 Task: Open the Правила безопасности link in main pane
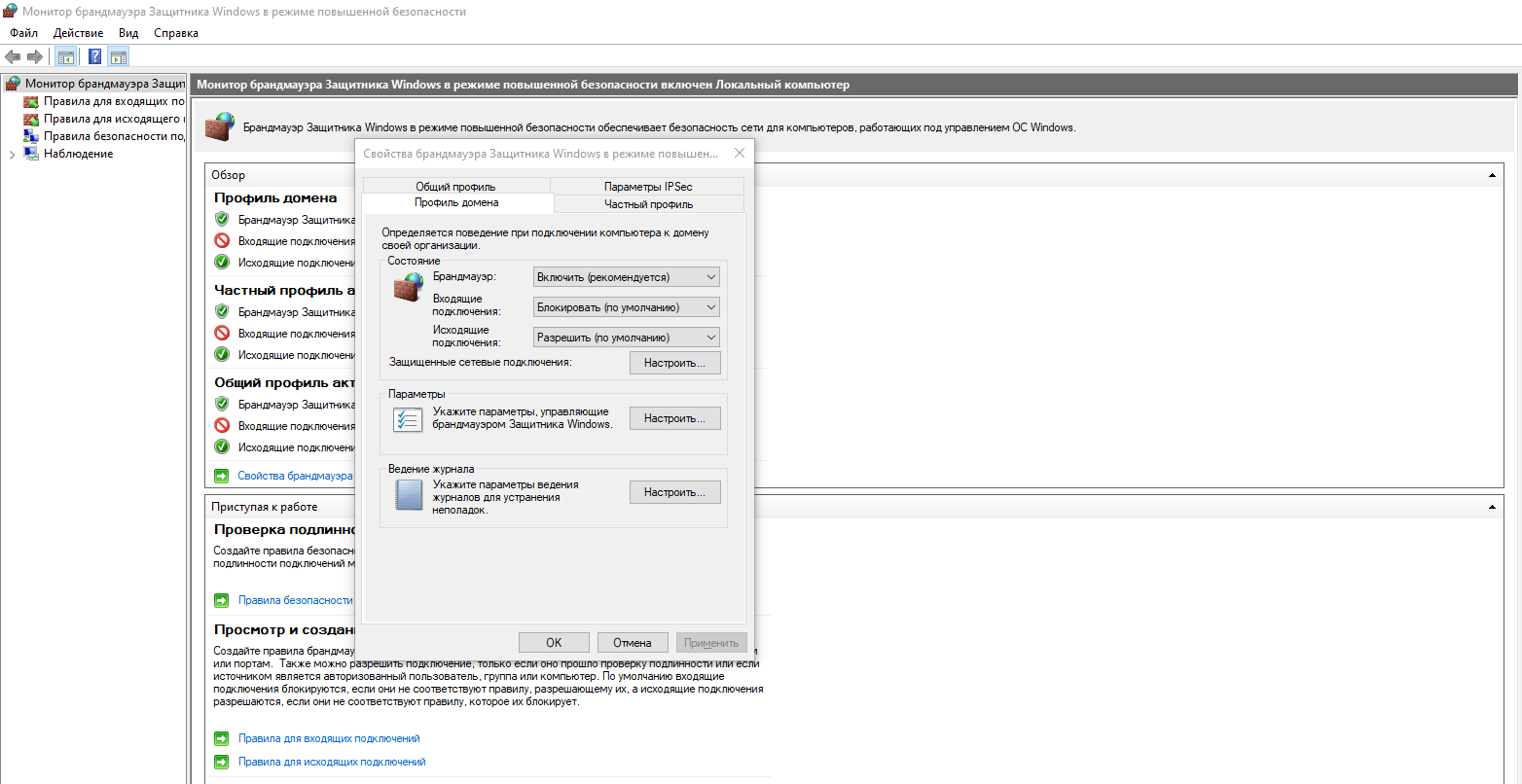296,600
